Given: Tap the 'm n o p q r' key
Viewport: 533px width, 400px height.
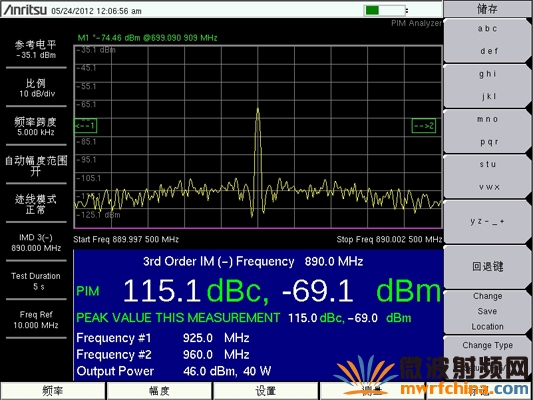Looking at the screenshot, I should point(487,131).
